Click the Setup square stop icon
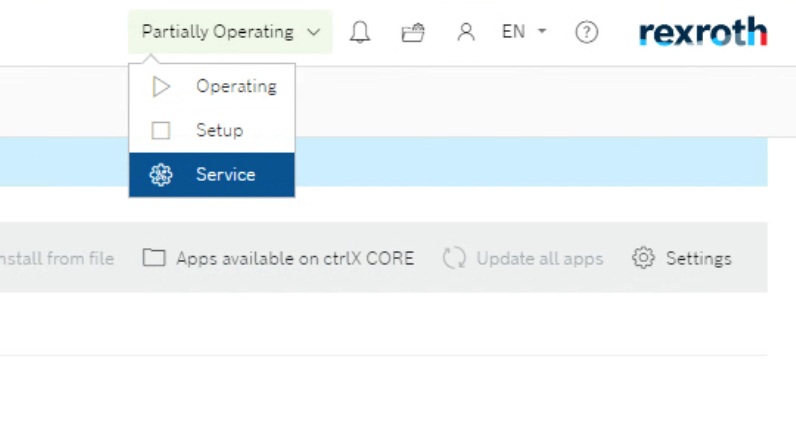Screen dimensions: 796x430 (x=161, y=130)
